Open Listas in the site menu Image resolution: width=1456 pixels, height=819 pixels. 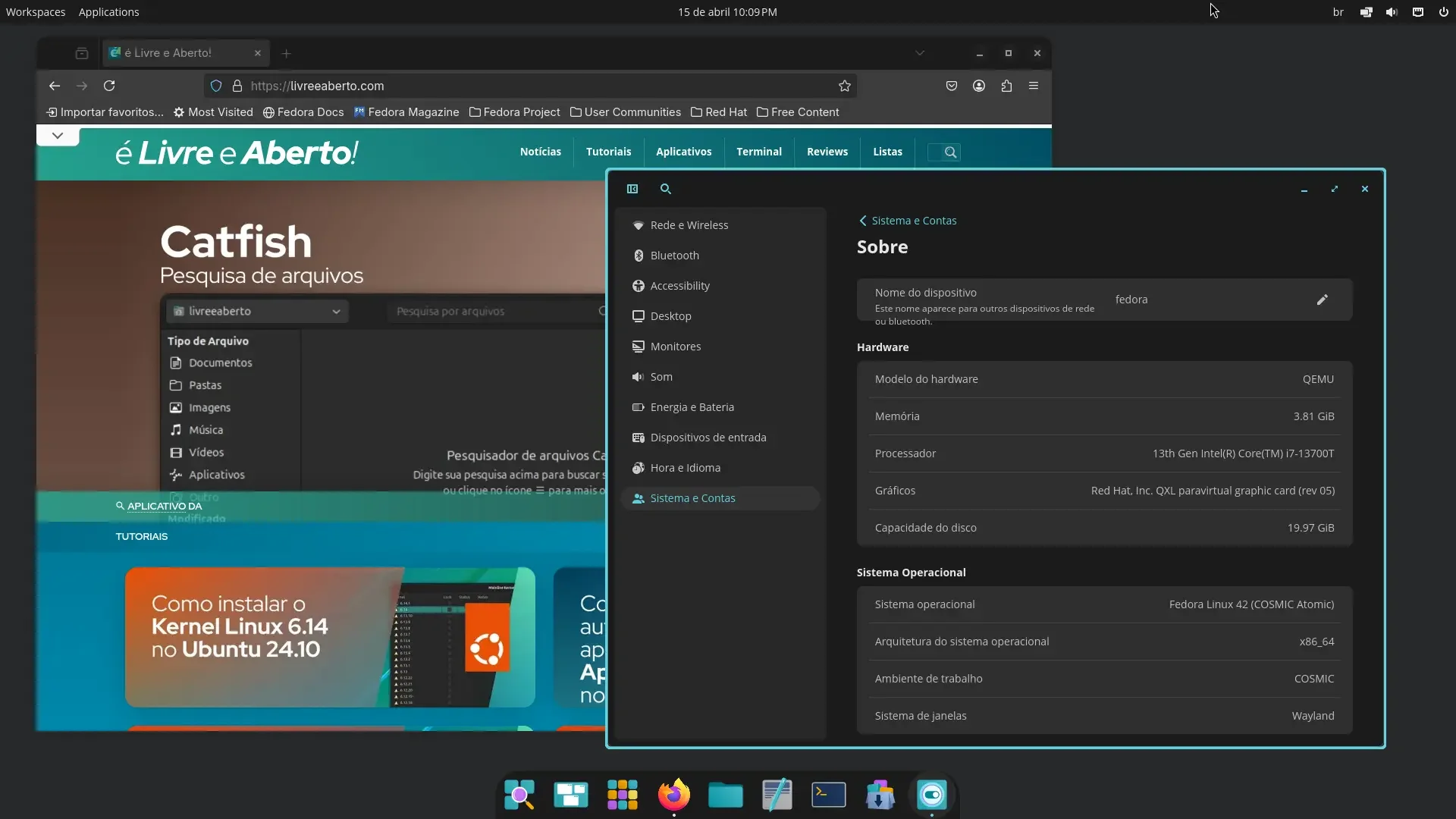coord(887,152)
